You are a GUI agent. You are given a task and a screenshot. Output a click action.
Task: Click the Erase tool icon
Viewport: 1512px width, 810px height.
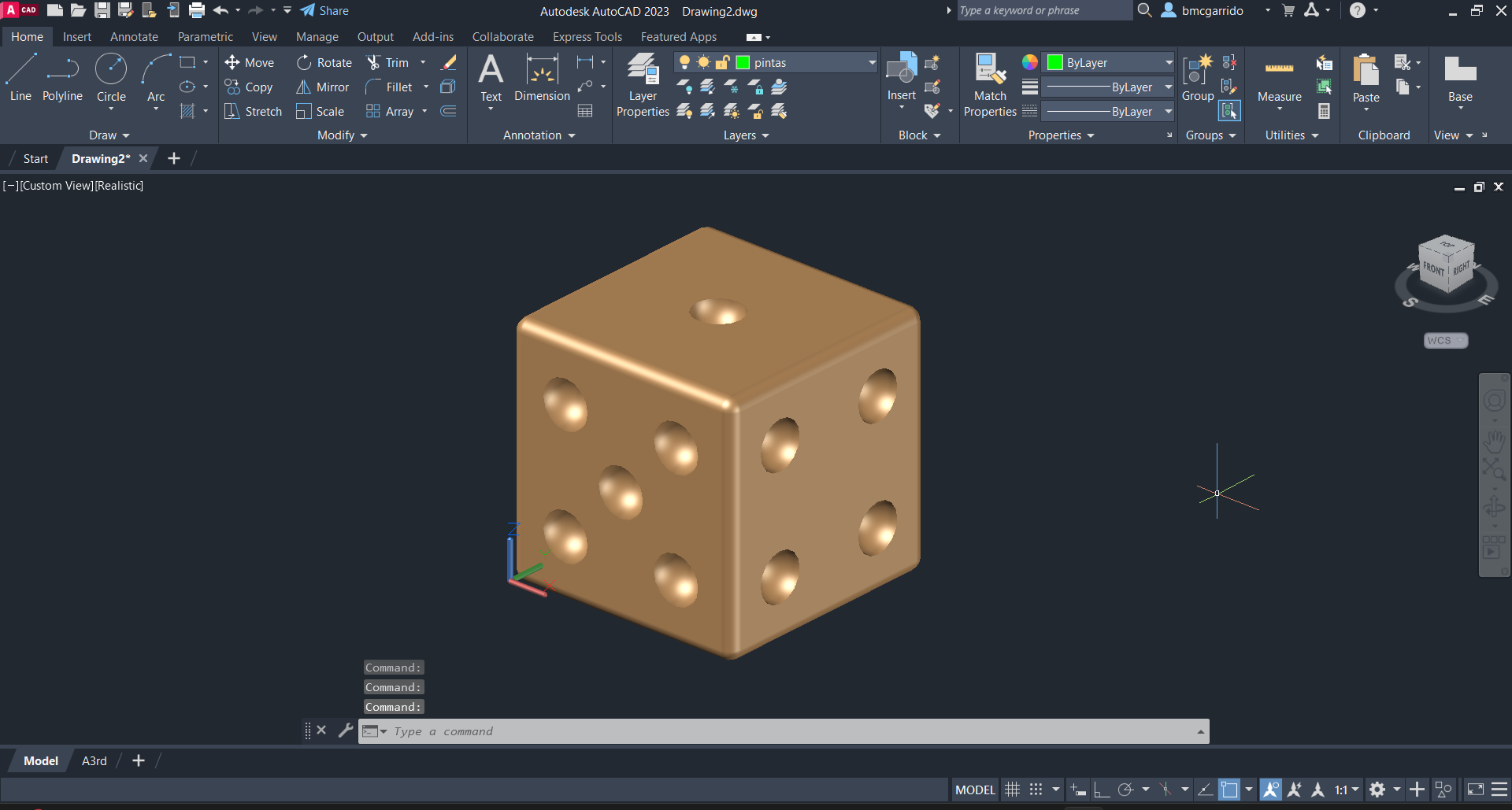pyautogui.click(x=449, y=62)
